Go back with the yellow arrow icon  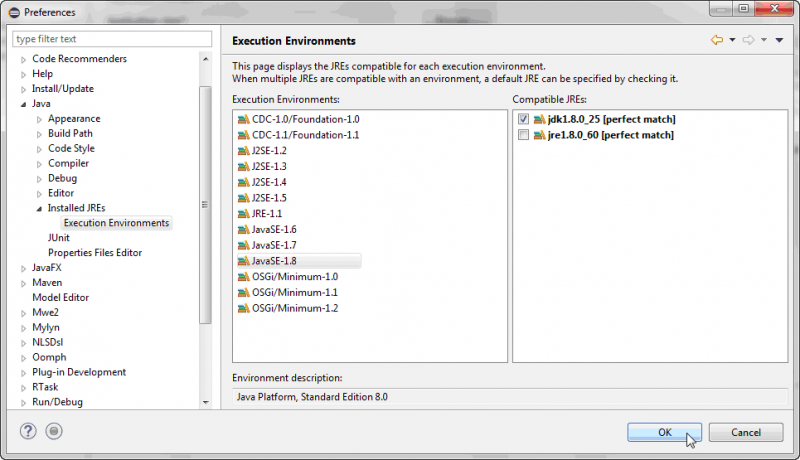717,40
